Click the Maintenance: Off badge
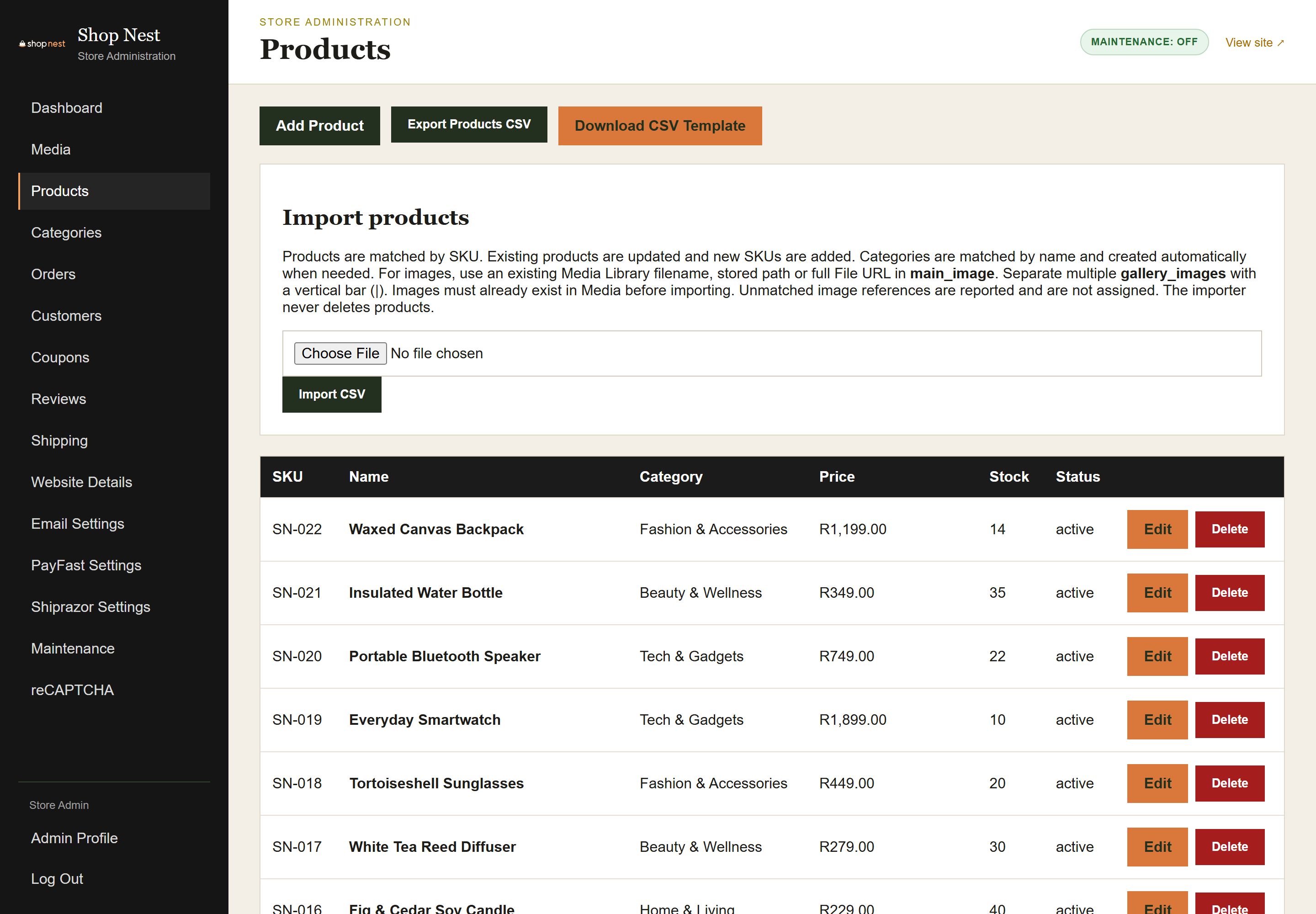The width and height of the screenshot is (1316, 914). coord(1144,43)
